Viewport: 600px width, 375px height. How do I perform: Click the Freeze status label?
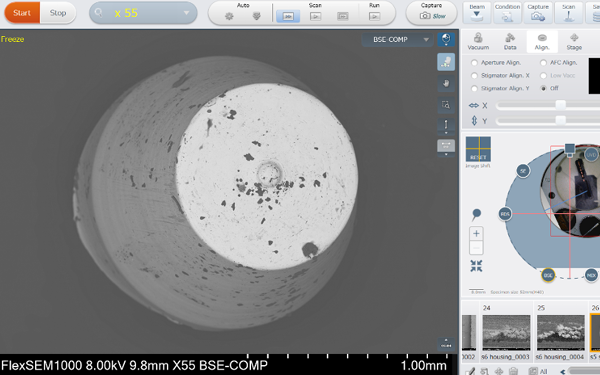[x=12, y=39]
